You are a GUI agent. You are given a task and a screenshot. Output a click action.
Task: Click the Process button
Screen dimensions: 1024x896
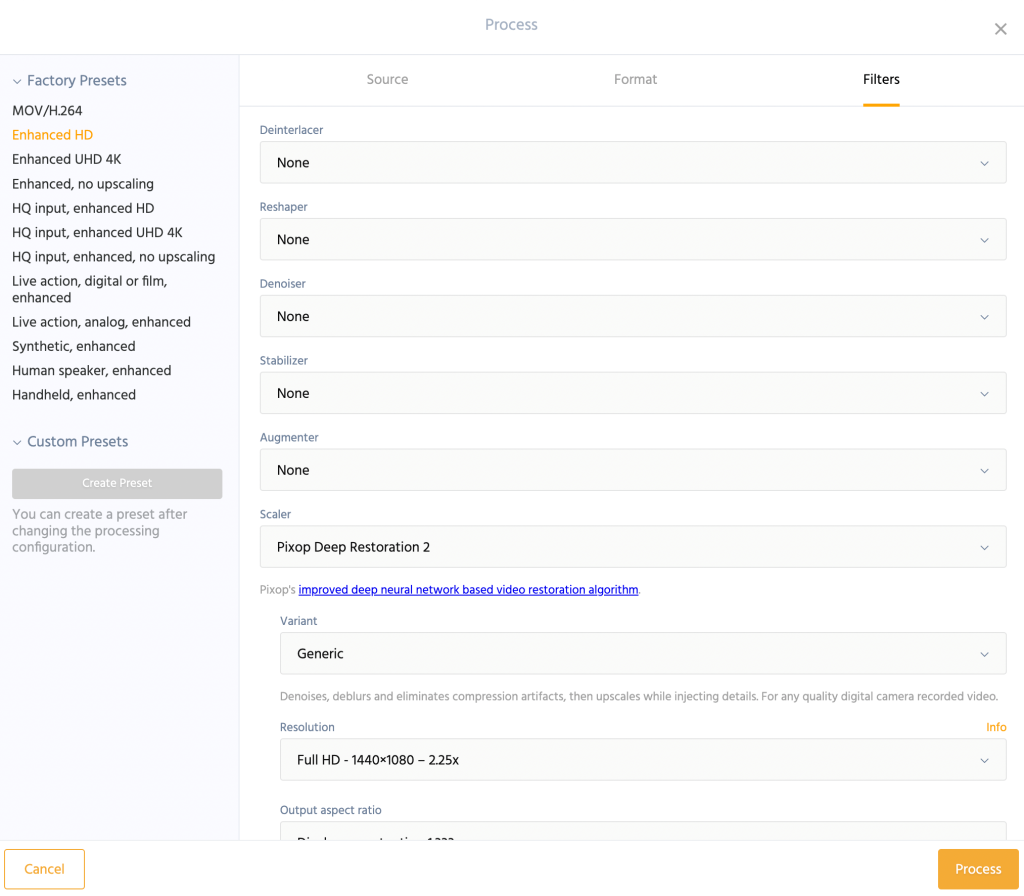point(977,869)
